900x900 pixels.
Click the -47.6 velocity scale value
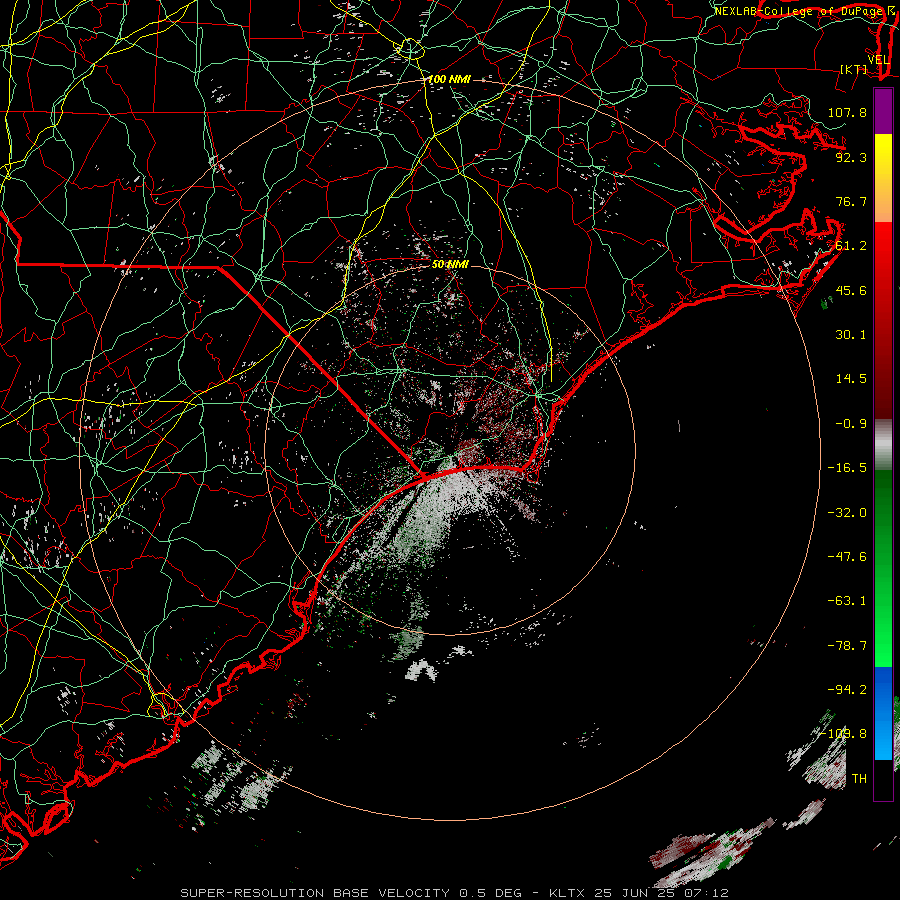tap(847, 557)
